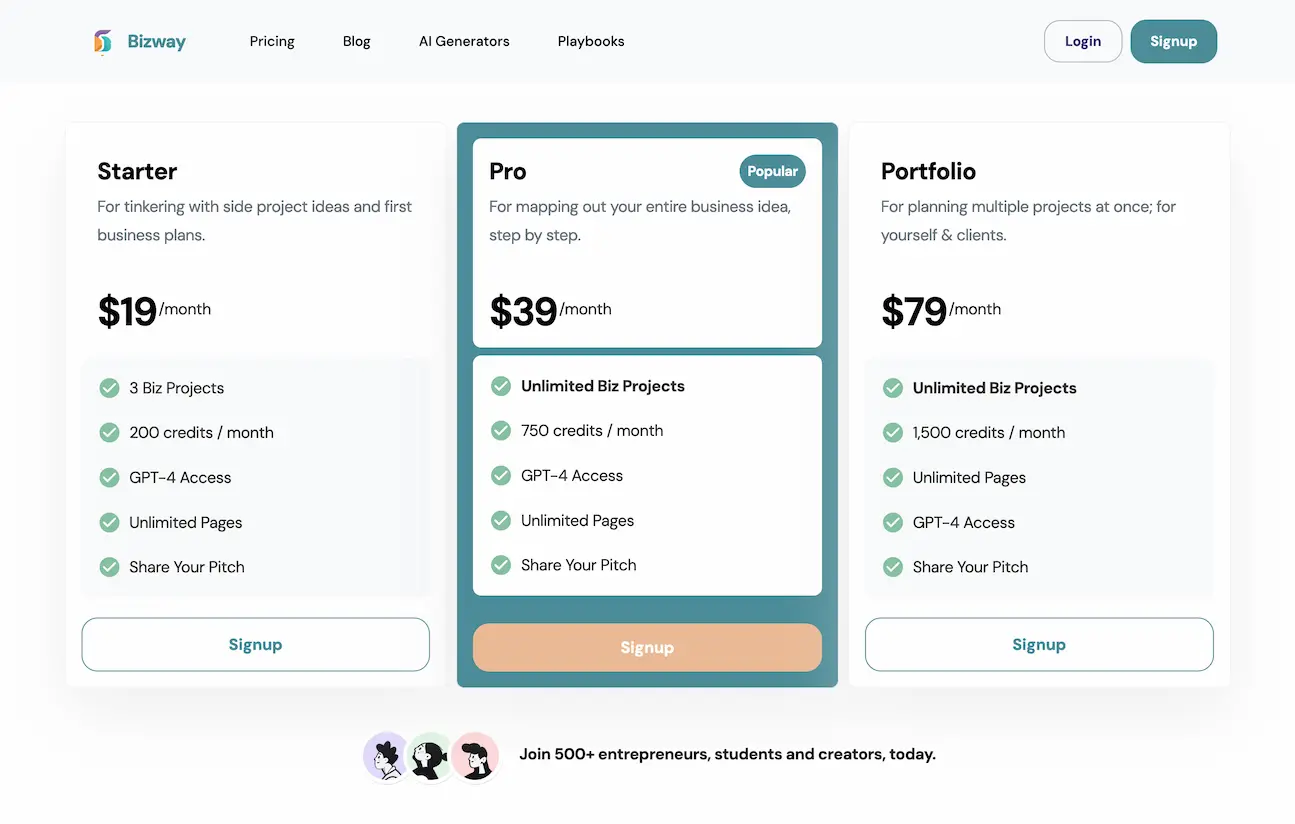Click the Bizway logo icon
Viewport: 1295px width, 824px height.
(103, 41)
